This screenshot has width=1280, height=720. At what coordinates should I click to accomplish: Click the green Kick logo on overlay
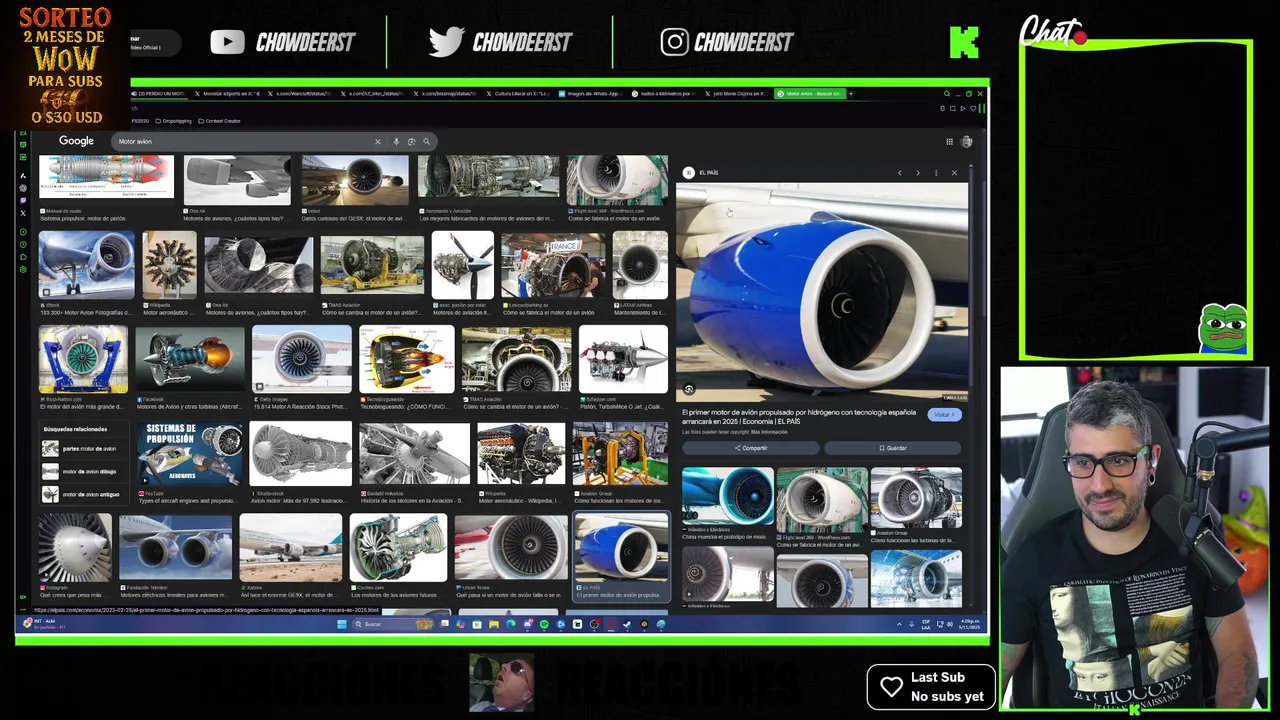pyautogui.click(x=964, y=42)
